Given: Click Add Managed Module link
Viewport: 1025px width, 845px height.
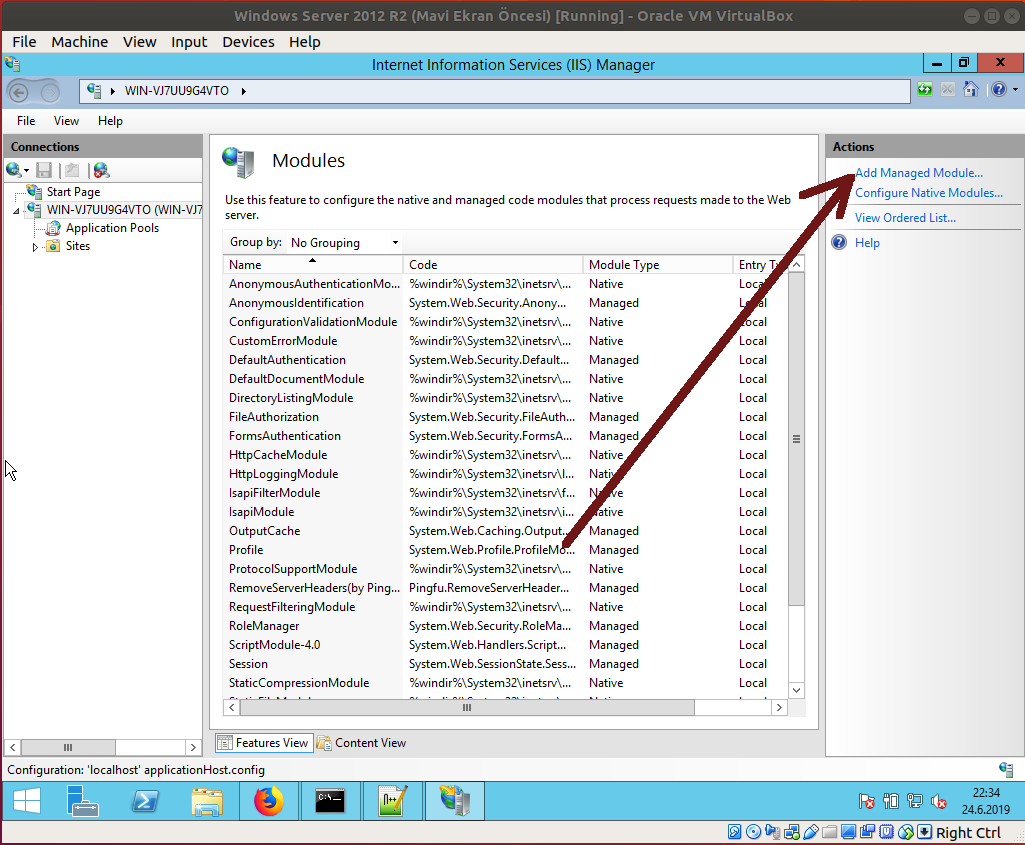Looking at the screenshot, I should click(918, 173).
